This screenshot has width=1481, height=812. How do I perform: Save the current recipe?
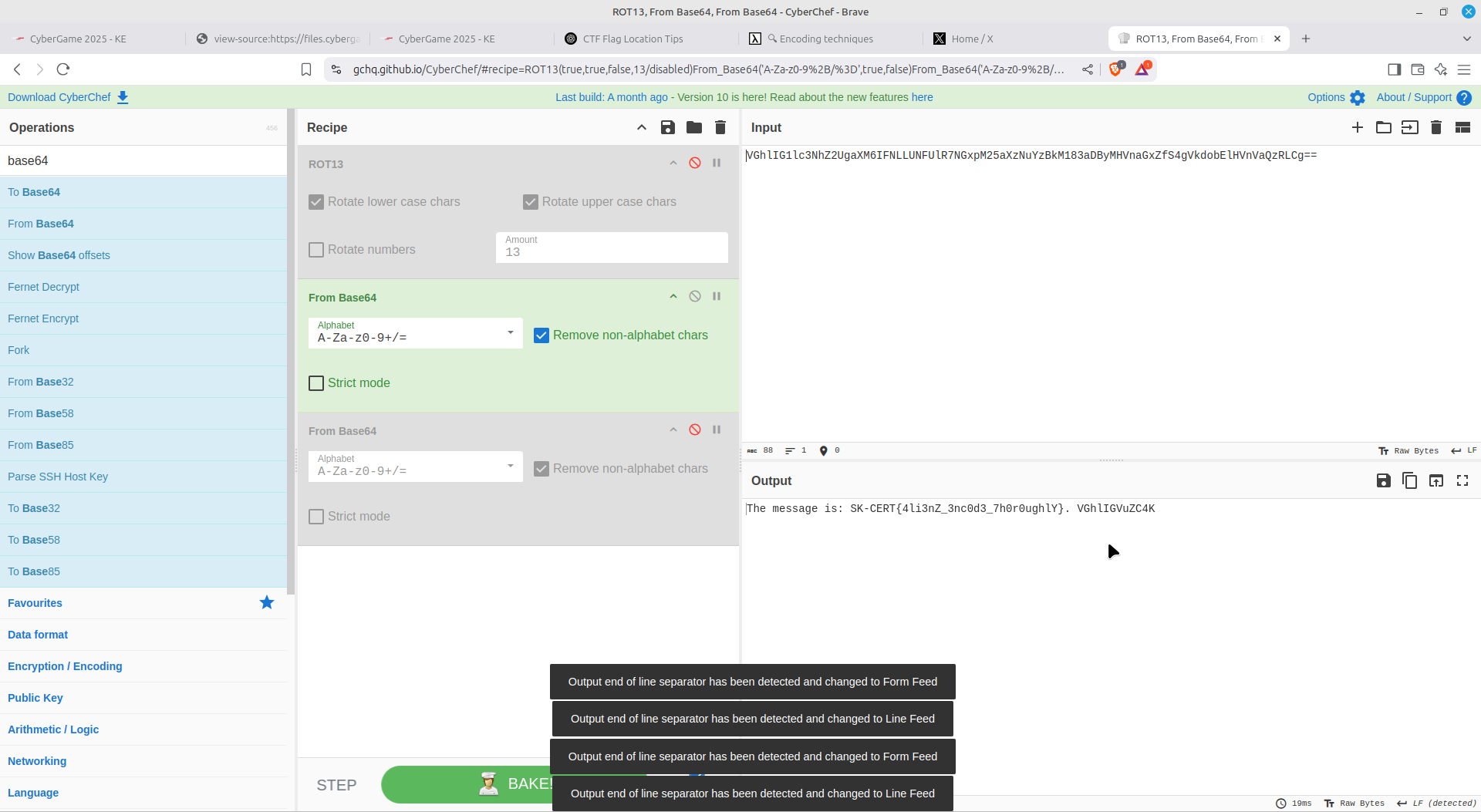pyautogui.click(x=668, y=127)
